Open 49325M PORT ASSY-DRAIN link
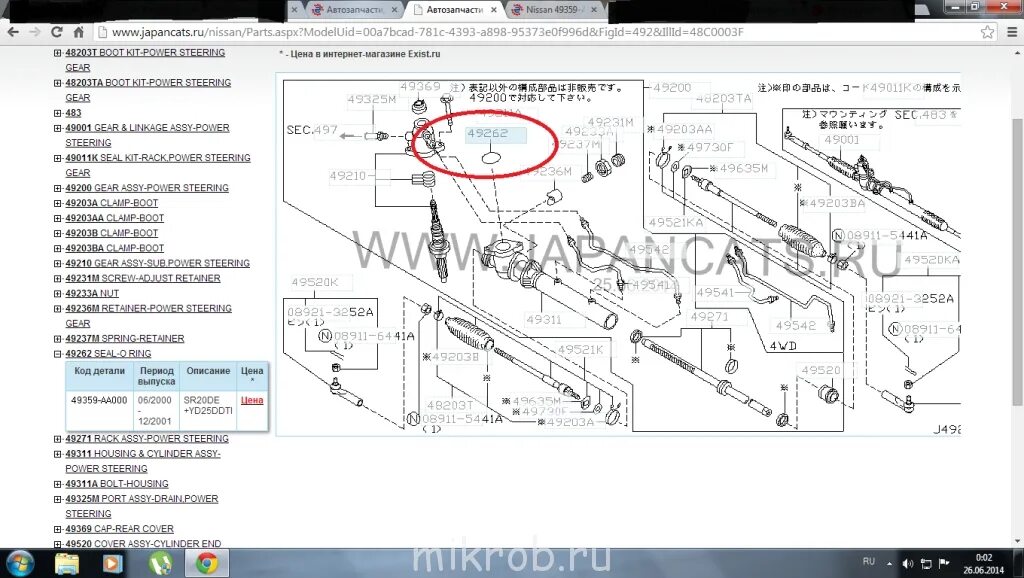The height and width of the screenshot is (578, 1024). coord(142,506)
